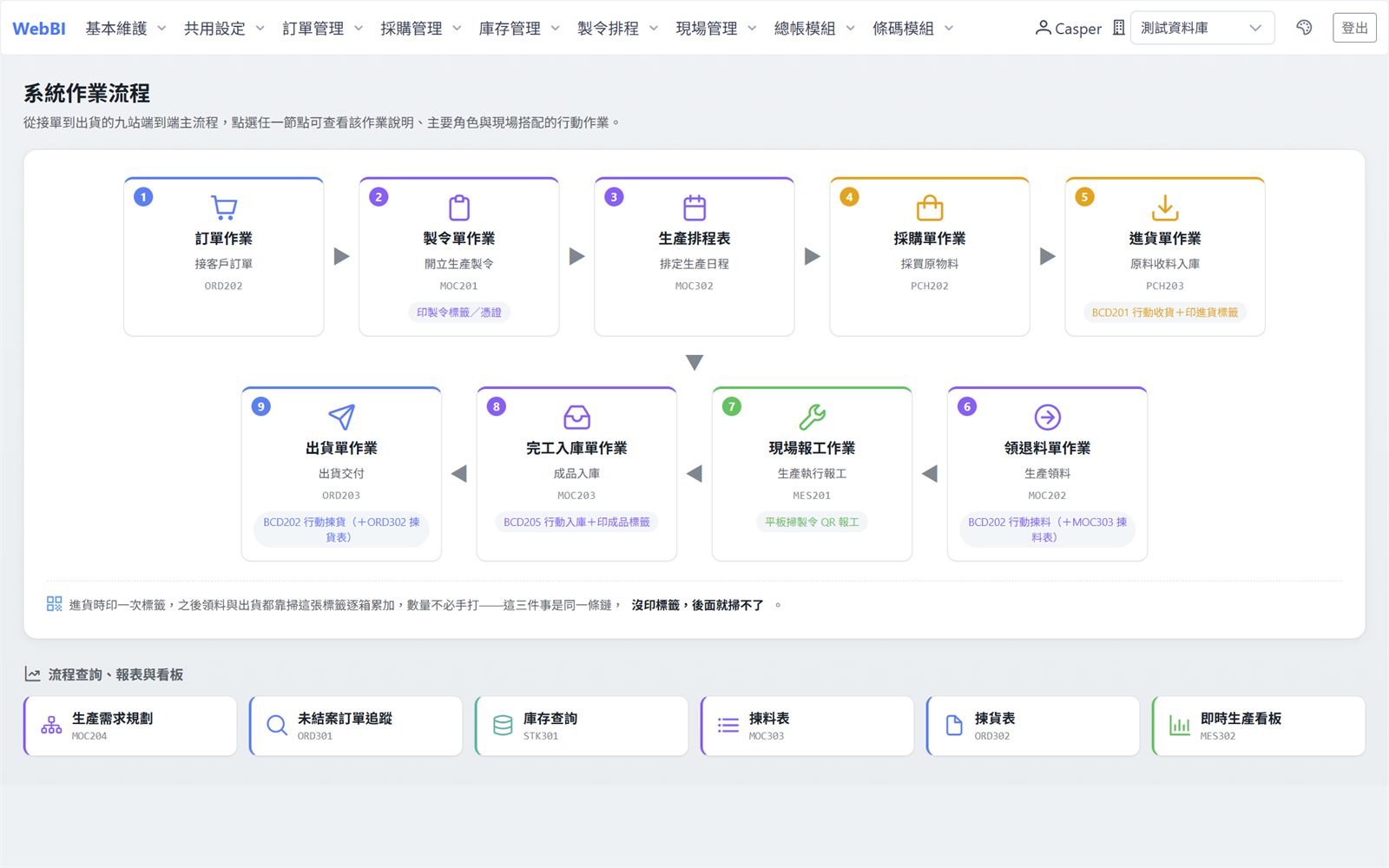The width and height of the screenshot is (1389, 868).
Task: Open the 未結案訂單追蹤 ORD301 card
Action: [356, 726]
